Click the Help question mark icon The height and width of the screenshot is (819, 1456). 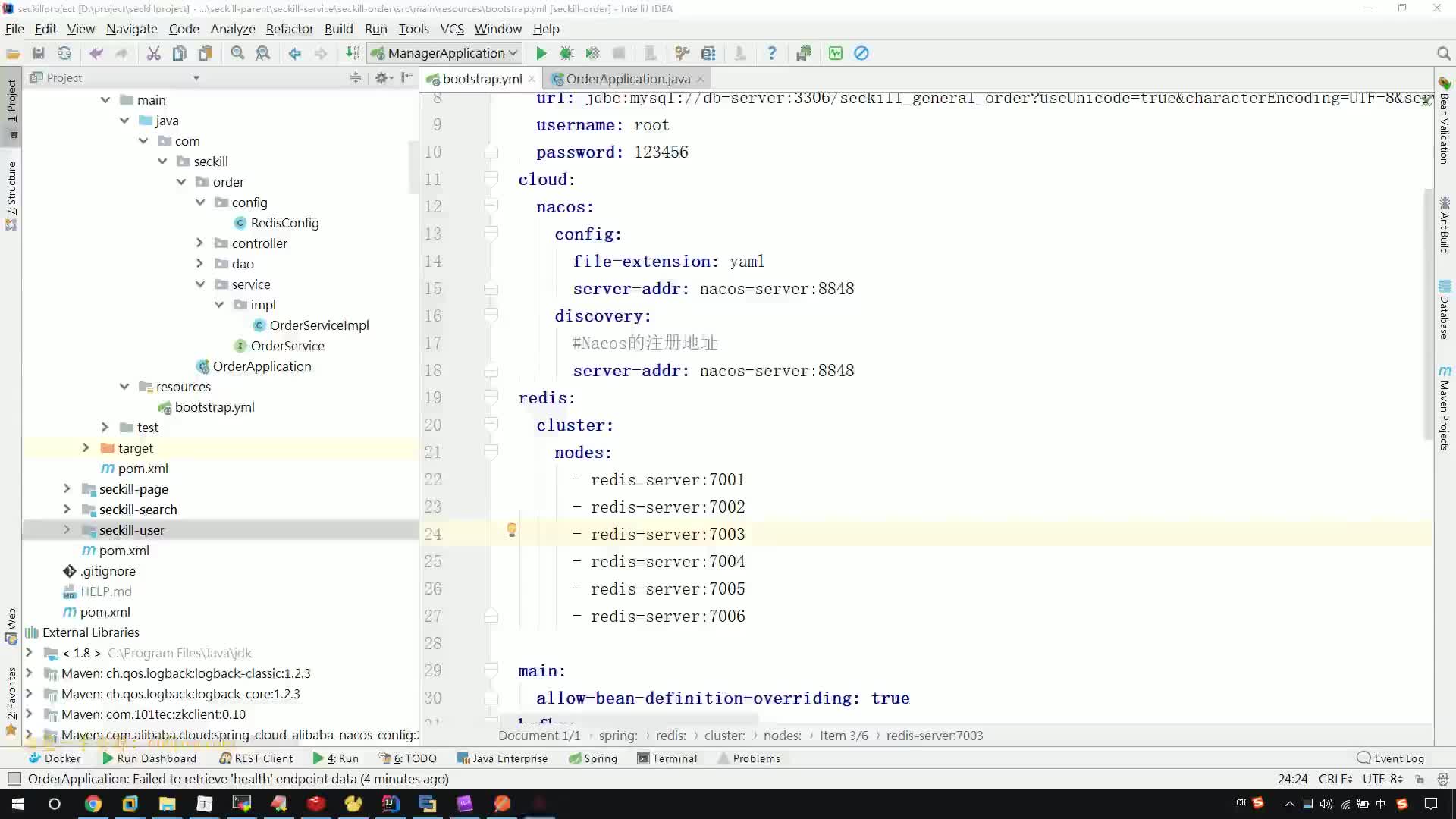coord(772,53)
